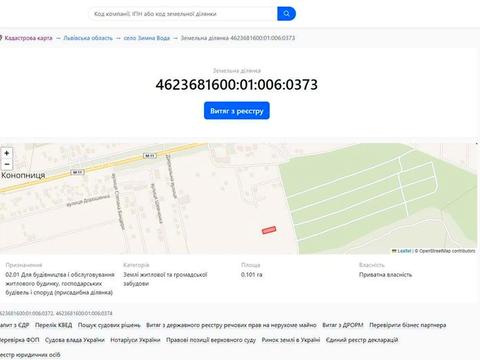Open the Нотаріуси України link
This screenshot has width=480, height=360.
click(x=135, y=340)
